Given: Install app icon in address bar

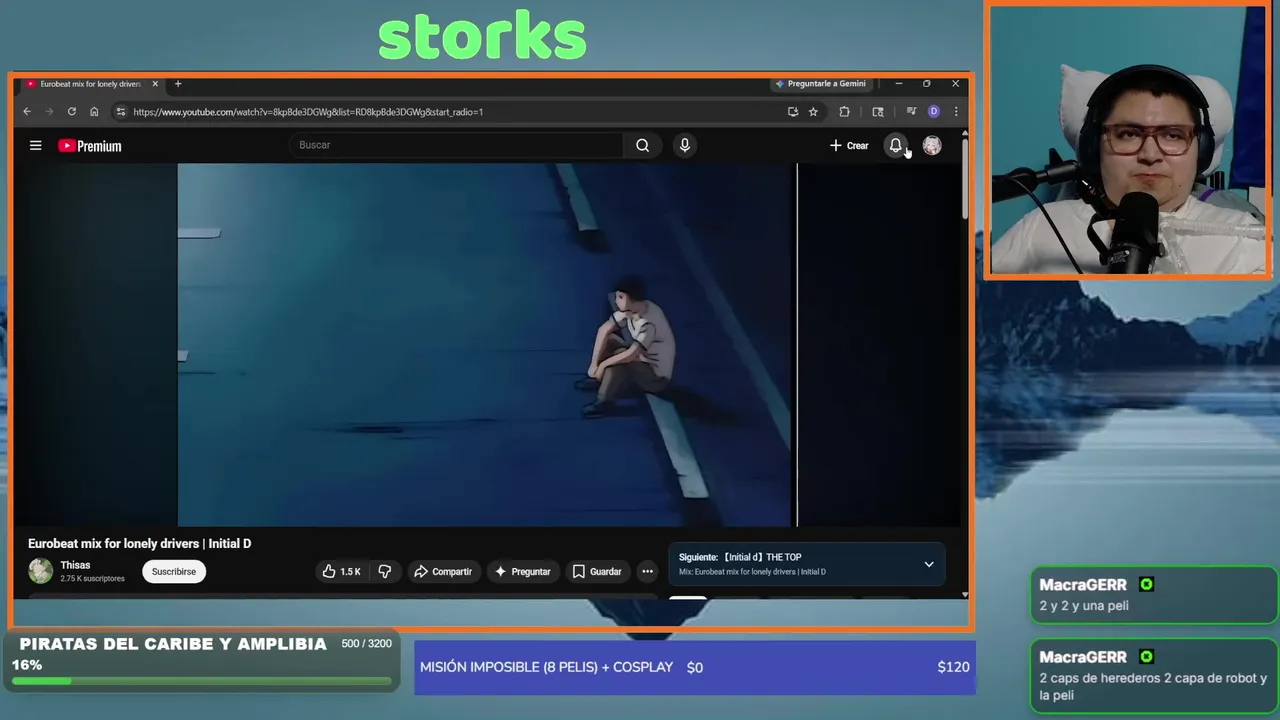Looking at the screenshot, I should pyautogui.click(x=793, y=112).
